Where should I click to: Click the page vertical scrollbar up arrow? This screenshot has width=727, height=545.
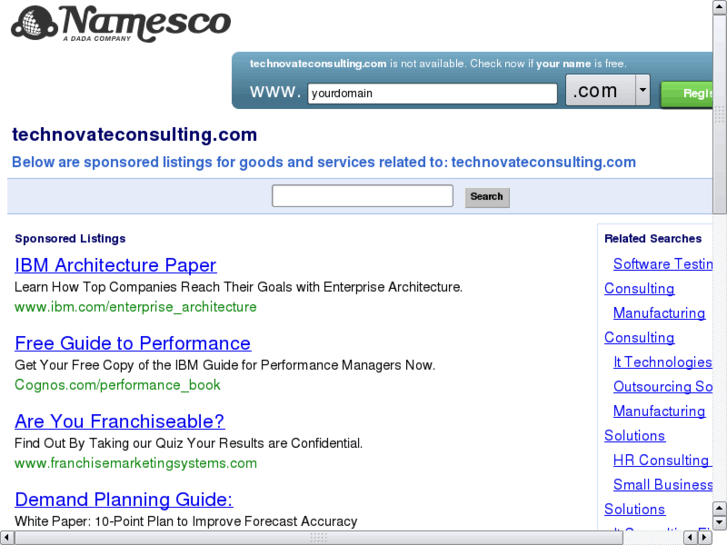coord(720,6)
